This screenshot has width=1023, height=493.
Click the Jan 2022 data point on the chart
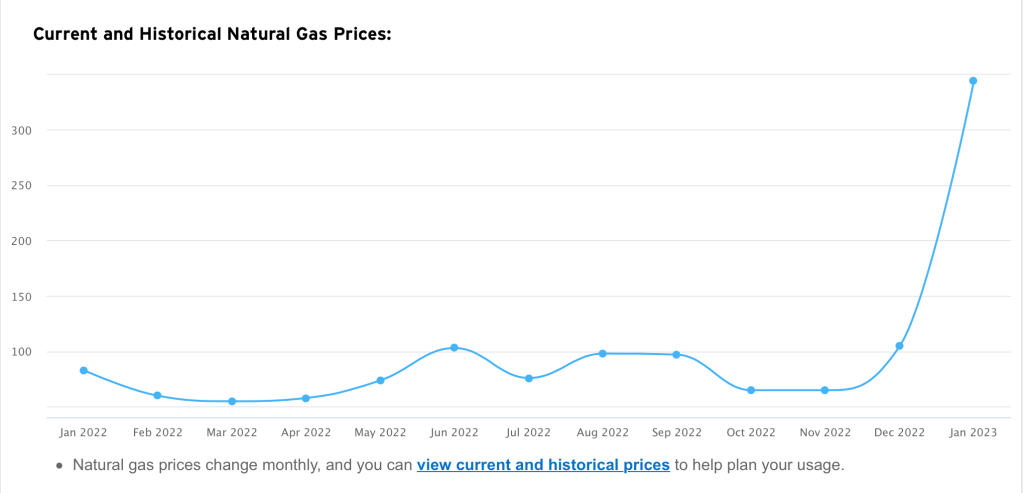coord(84,370)
